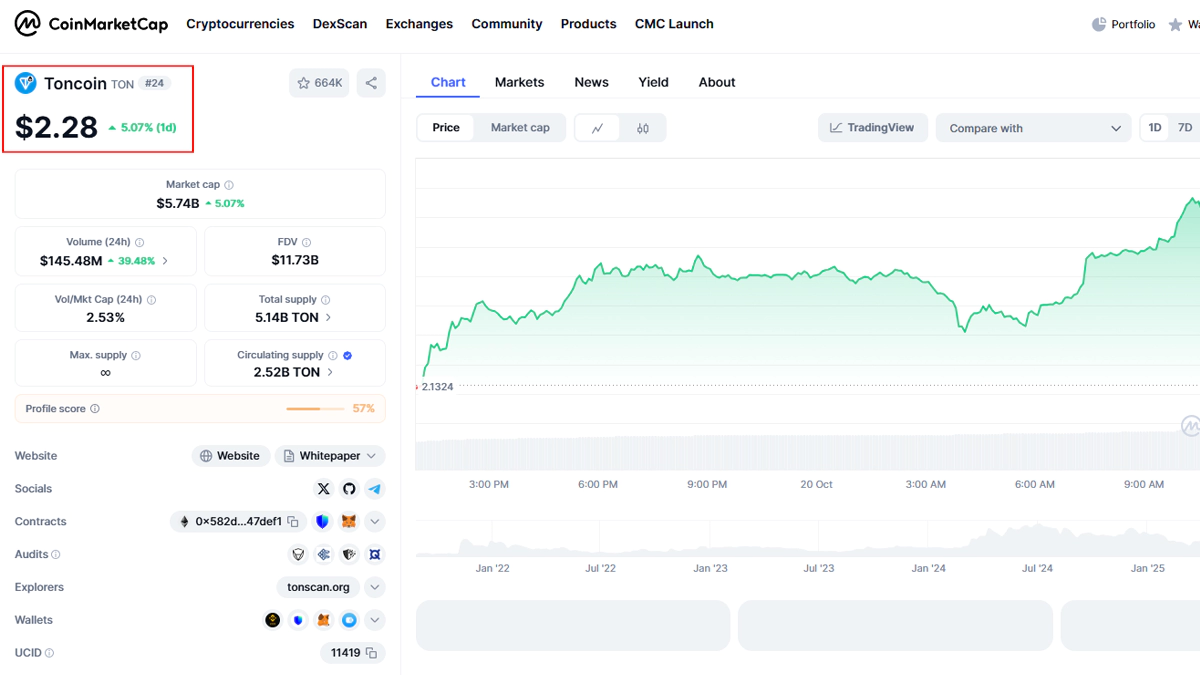Select the 7D time range
This screenshot has width=1200, height=675.
click(1185, 128)
